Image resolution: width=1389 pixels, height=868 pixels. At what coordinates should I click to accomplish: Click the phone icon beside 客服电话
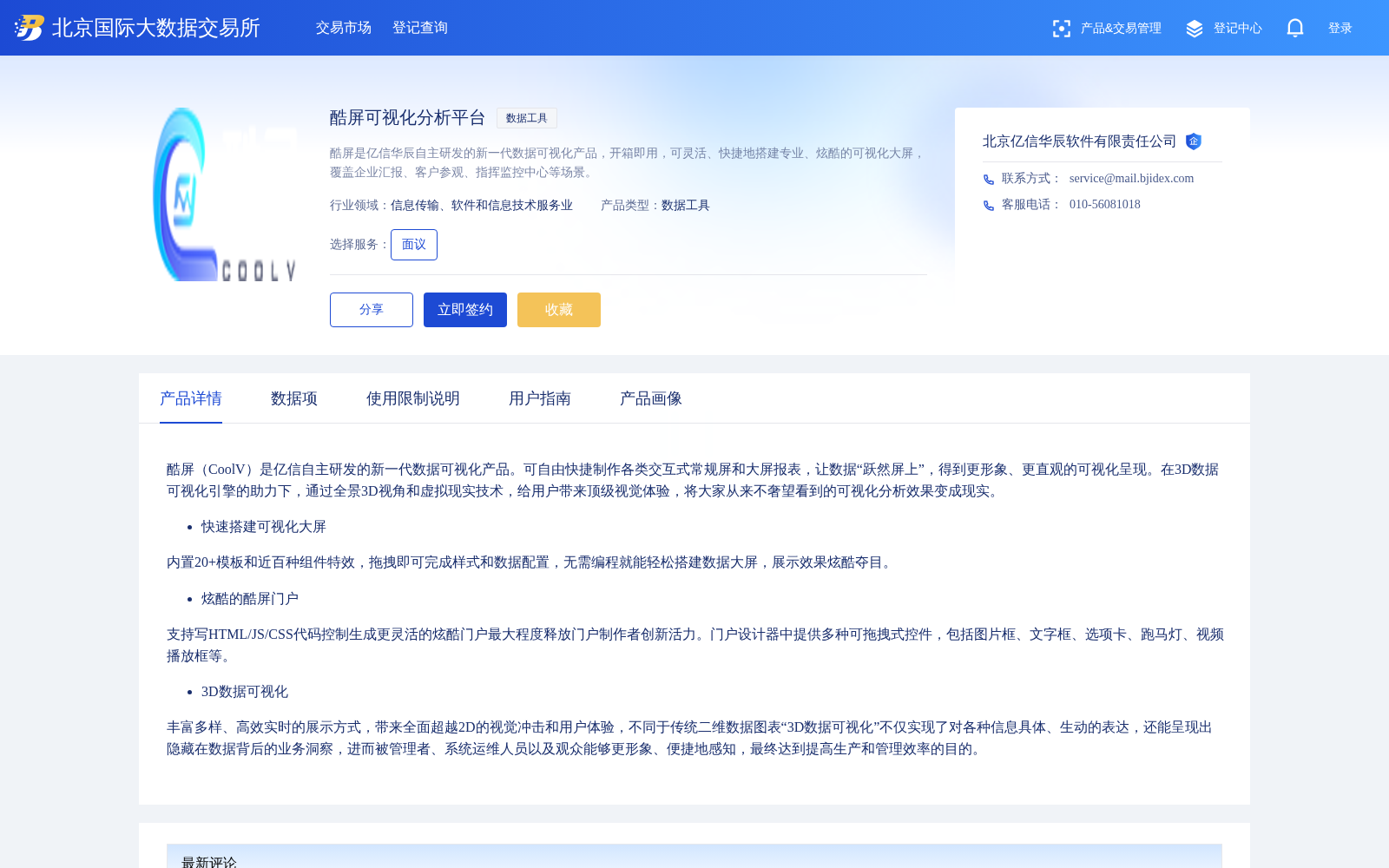tap(989, 206)
